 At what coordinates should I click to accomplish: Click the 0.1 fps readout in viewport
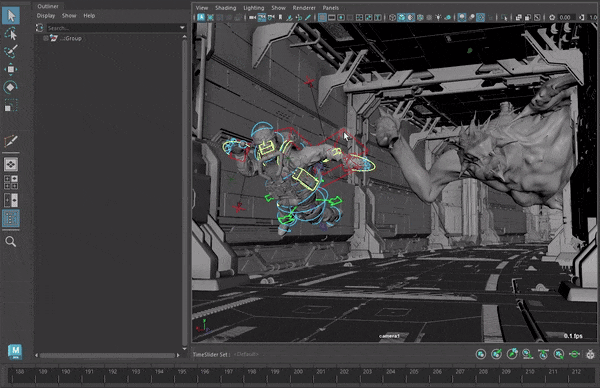[573, 336]
